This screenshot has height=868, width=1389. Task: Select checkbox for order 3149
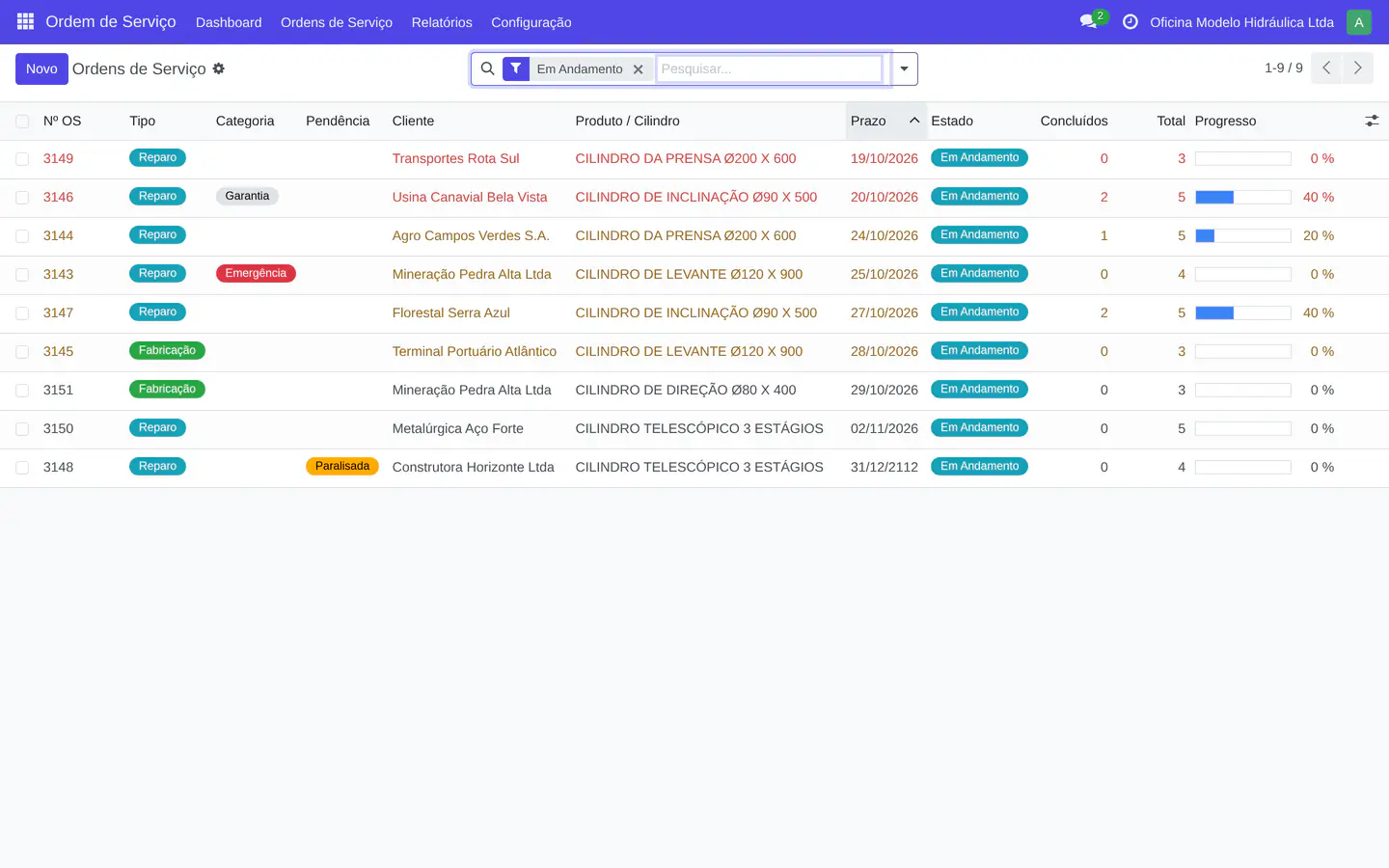click(22, 159)
